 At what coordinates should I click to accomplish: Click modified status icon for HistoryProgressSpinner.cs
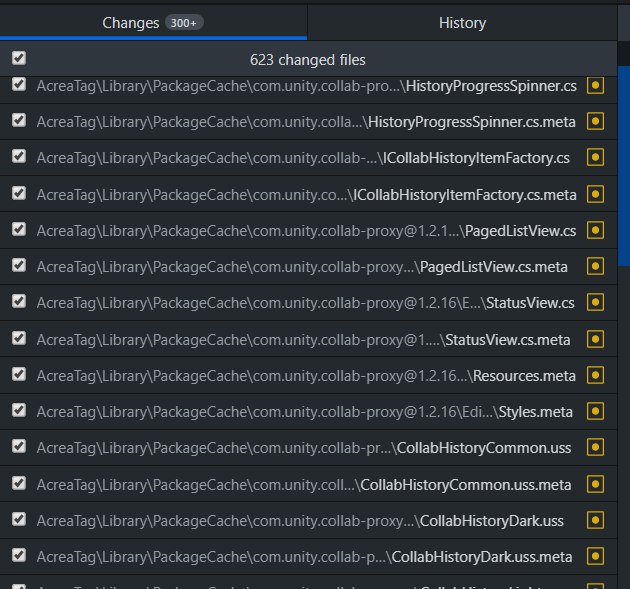[x=595, y=85]
